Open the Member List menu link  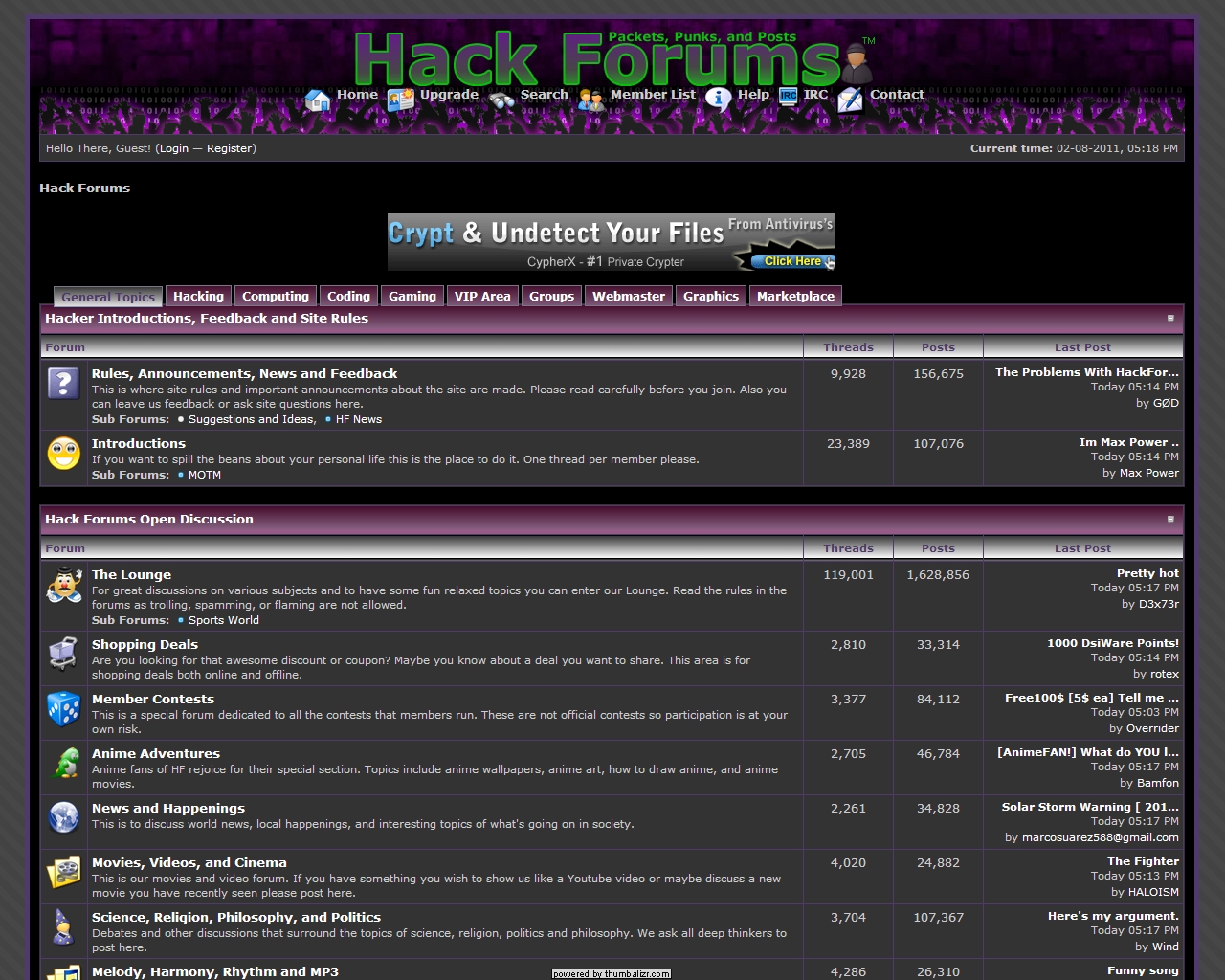[653, 94]
